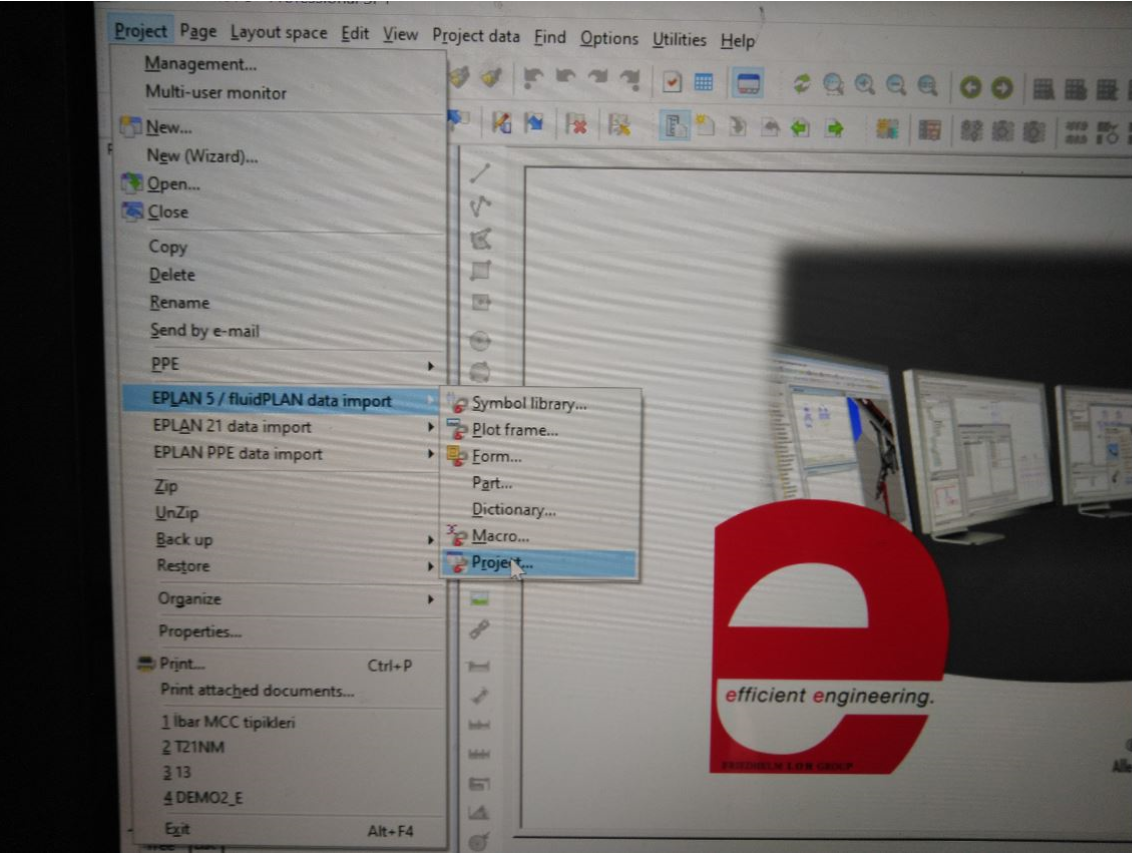Choose Properties... from the Project menu
The height and width of the screenshot is (854, 1132).
click(200, 632)
